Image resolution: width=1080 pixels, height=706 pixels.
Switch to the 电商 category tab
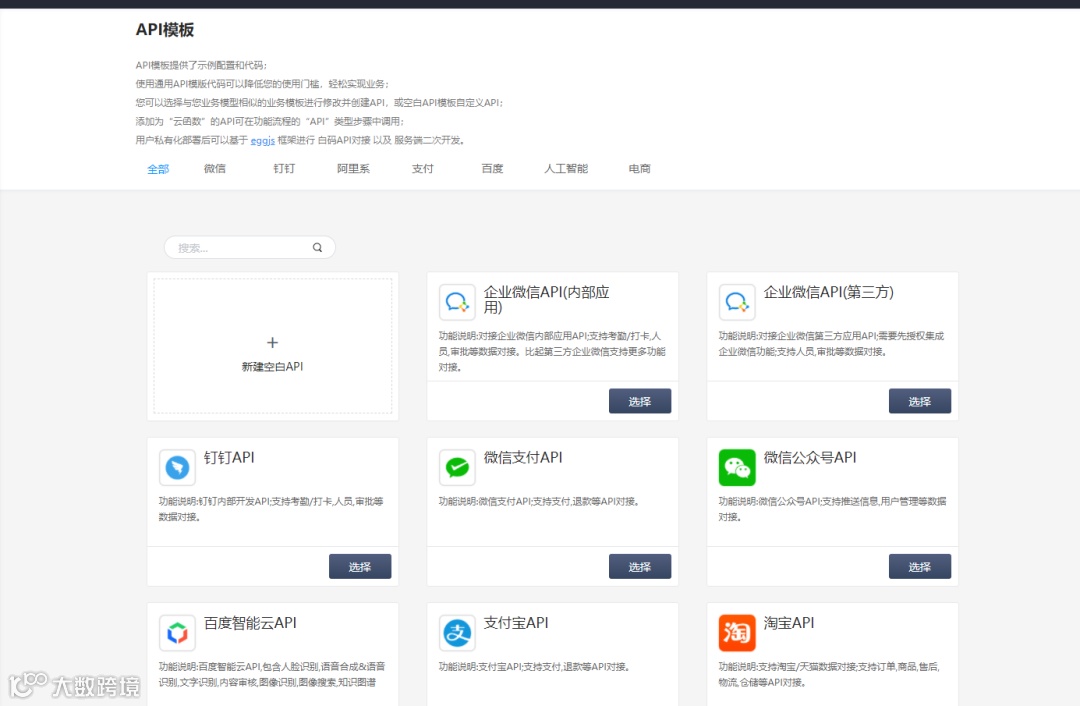(640, 169)
